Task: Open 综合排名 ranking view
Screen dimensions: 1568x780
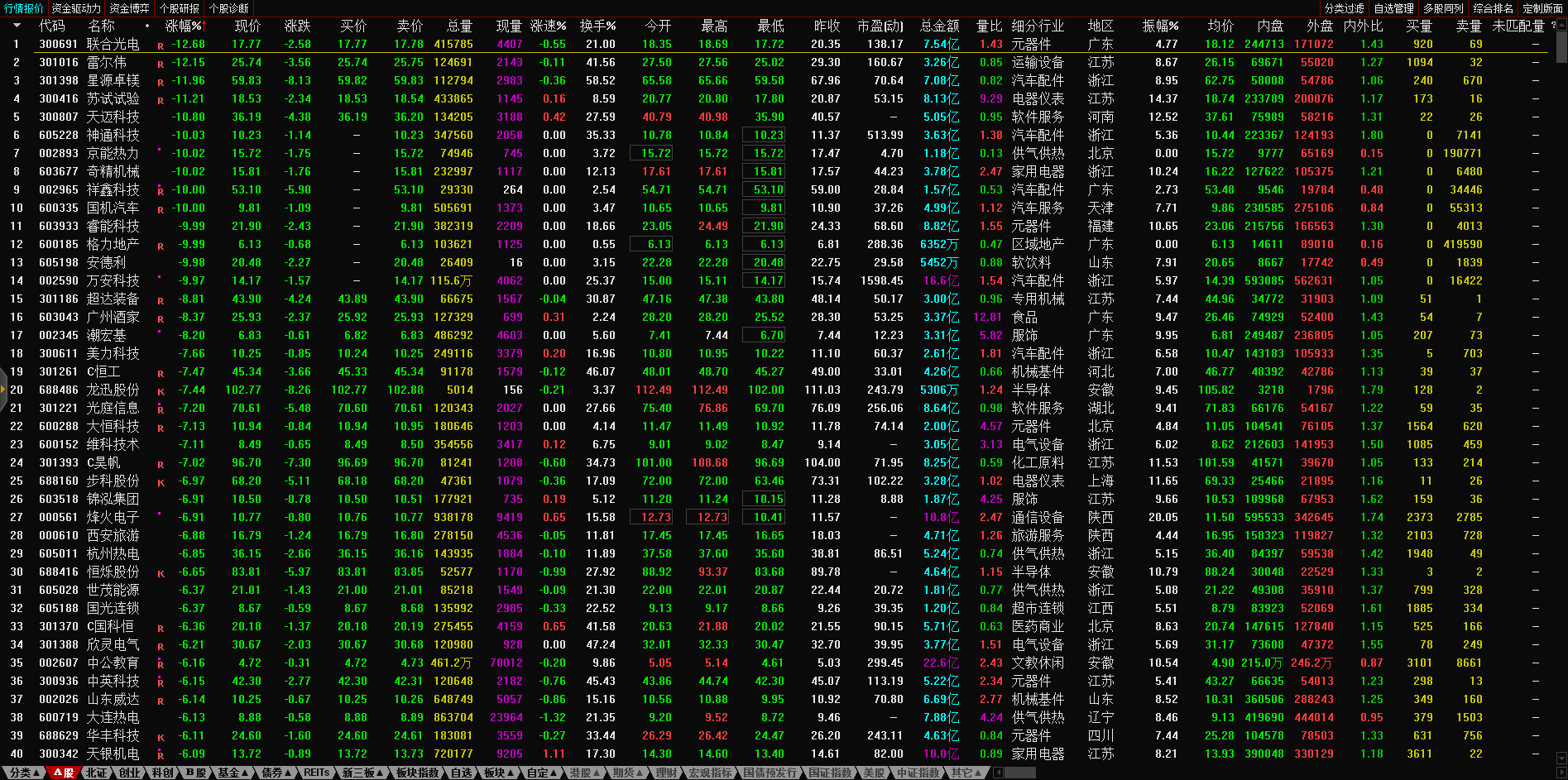Action: click(x=1493, y=8)
